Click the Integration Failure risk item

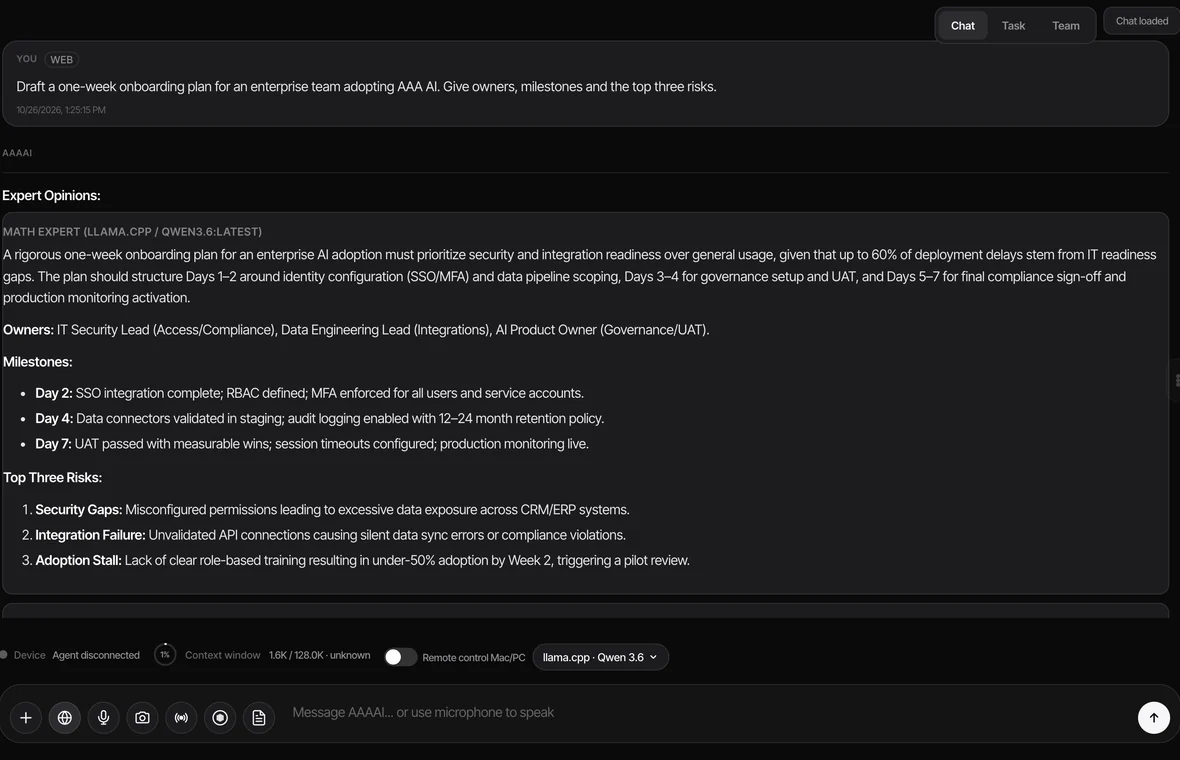tap(330, 535)
